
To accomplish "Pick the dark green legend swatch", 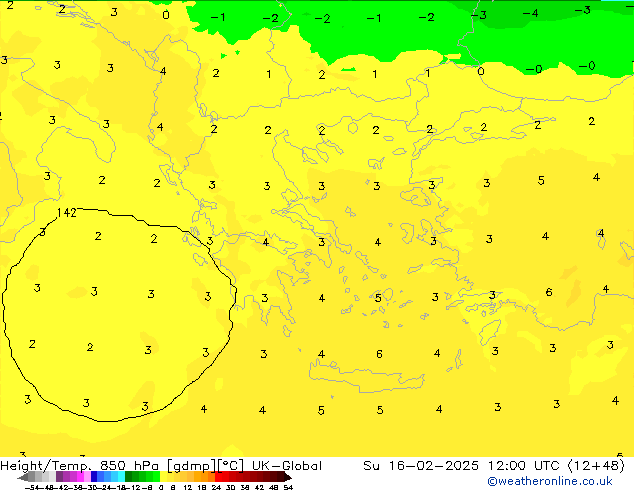I will click(x=129, y=476).
